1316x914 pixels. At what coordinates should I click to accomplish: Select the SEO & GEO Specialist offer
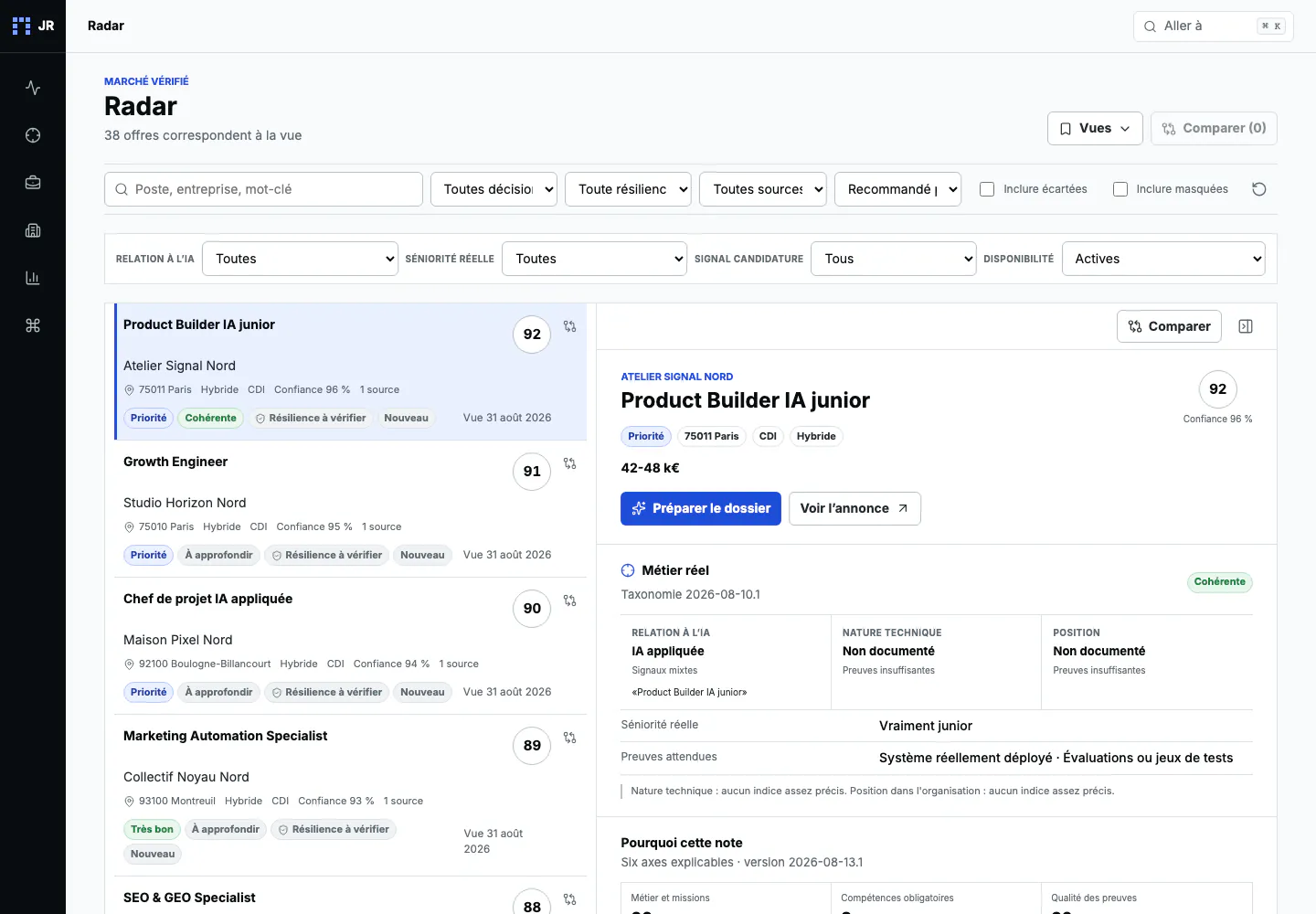point(351,896)
